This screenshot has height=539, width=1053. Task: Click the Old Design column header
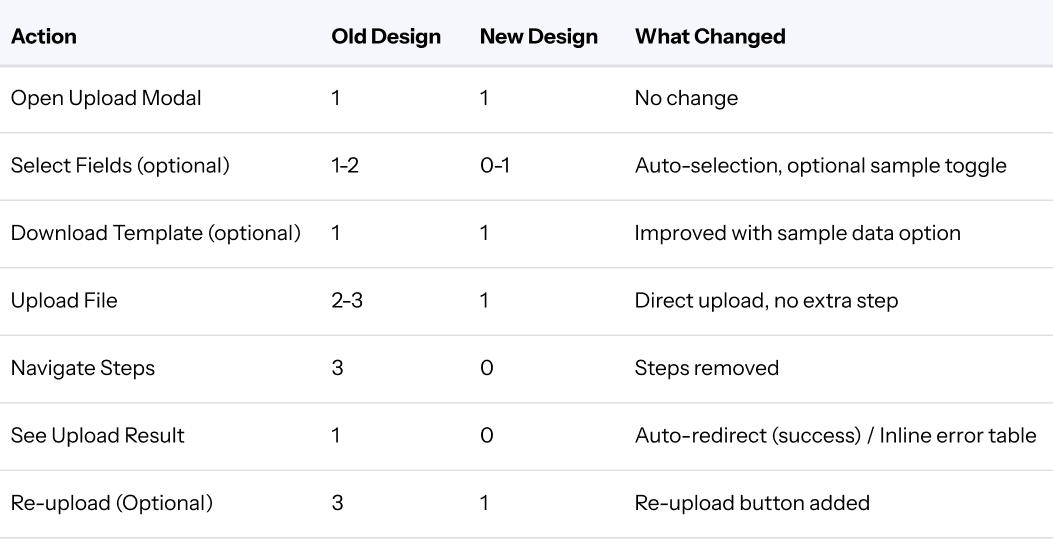[x=386, y=36]
